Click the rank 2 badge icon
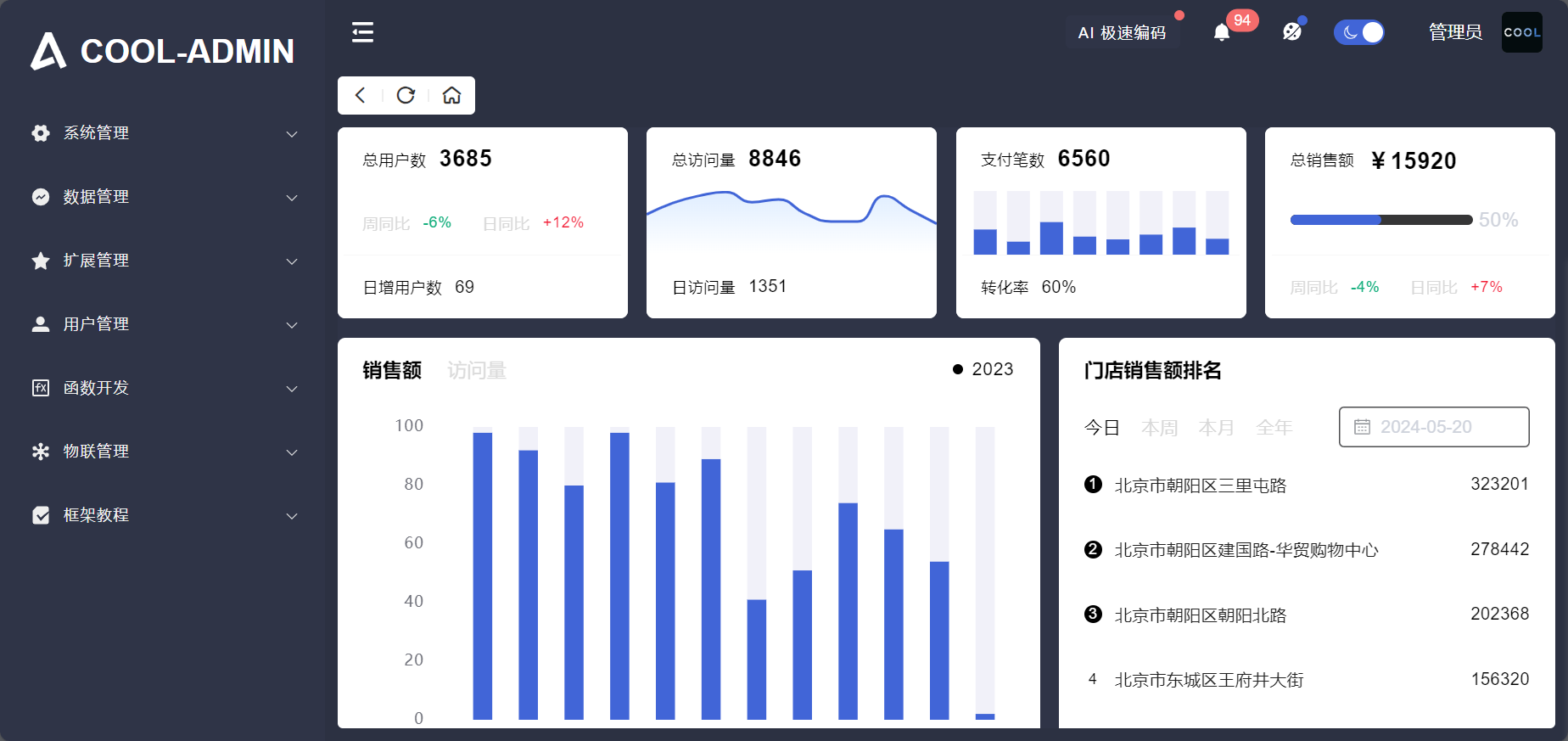 click(1093, 549)
